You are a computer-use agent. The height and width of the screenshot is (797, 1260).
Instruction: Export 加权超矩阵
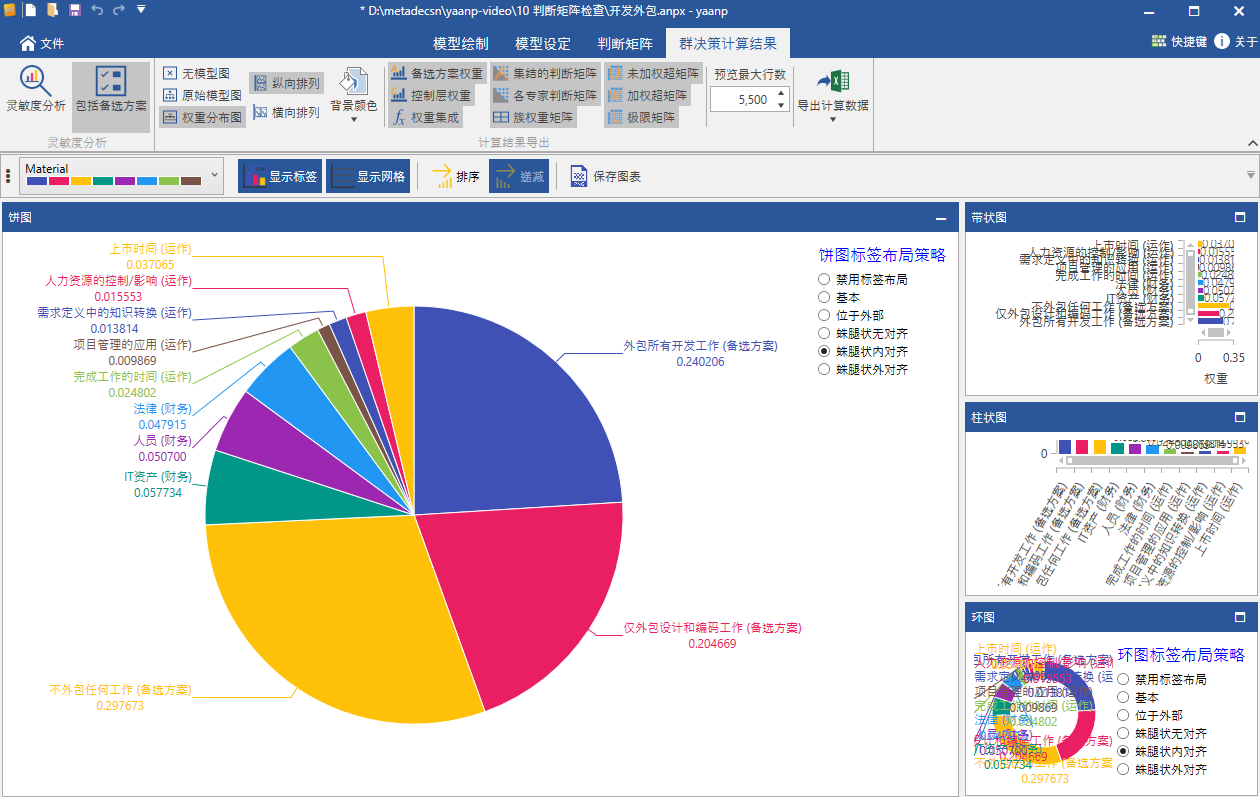tap(648, 95)
